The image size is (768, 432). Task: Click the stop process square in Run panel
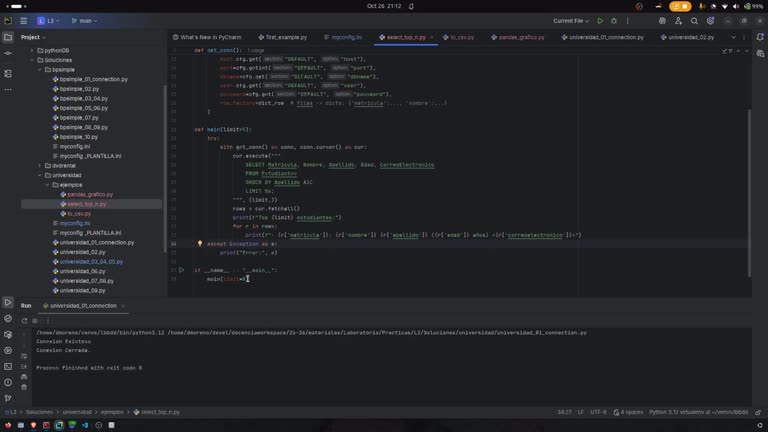(35, 321)
